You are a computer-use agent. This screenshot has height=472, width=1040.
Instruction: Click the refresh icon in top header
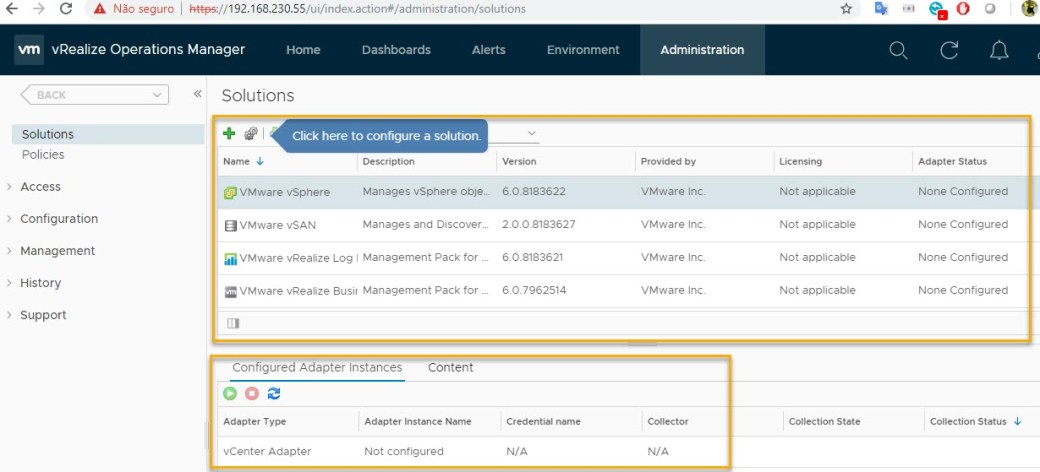click(949, 50)
